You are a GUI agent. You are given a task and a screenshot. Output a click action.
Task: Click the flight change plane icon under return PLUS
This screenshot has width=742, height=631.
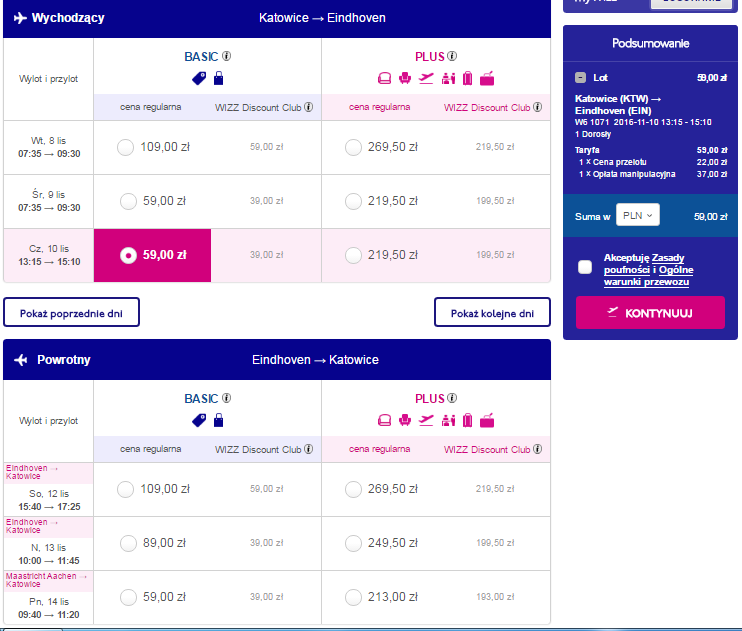(x=426, y=420)
